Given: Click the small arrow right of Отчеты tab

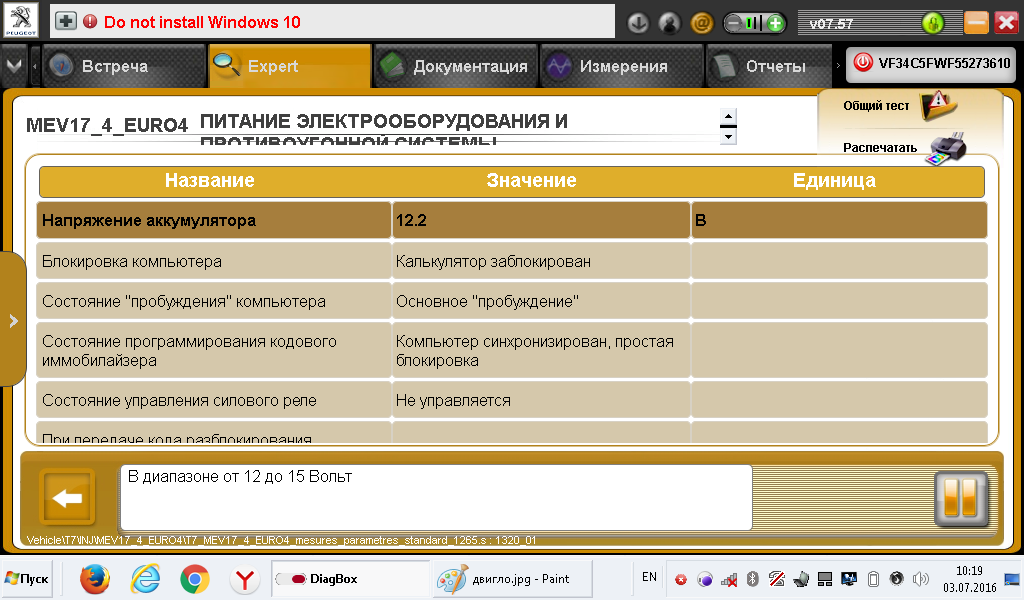Looking at the screenshot, I should tap(838, 65).
